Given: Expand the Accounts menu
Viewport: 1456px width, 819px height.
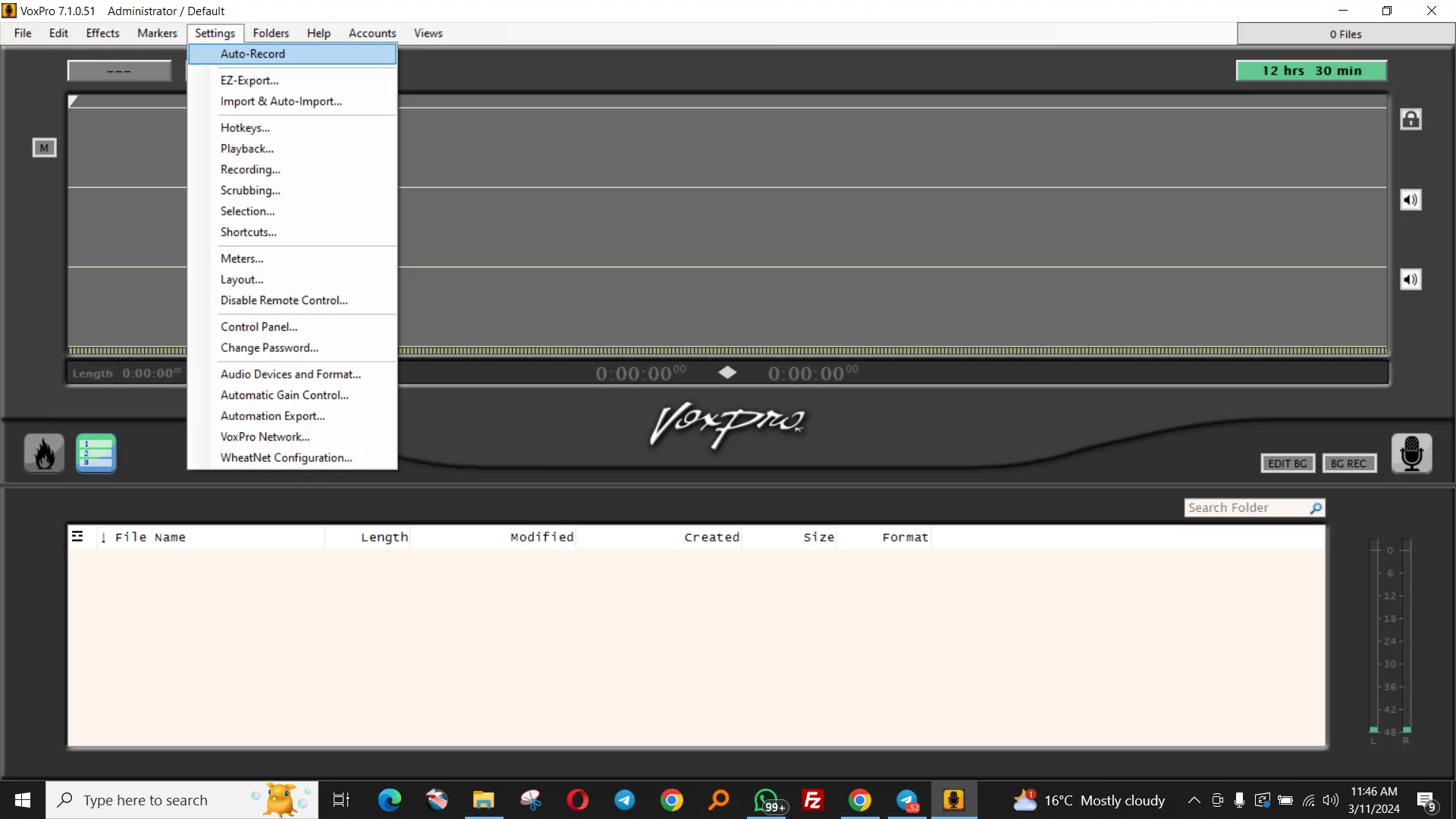Looking at the screenshot, I should pyautogui.click(x=372, y=33).
